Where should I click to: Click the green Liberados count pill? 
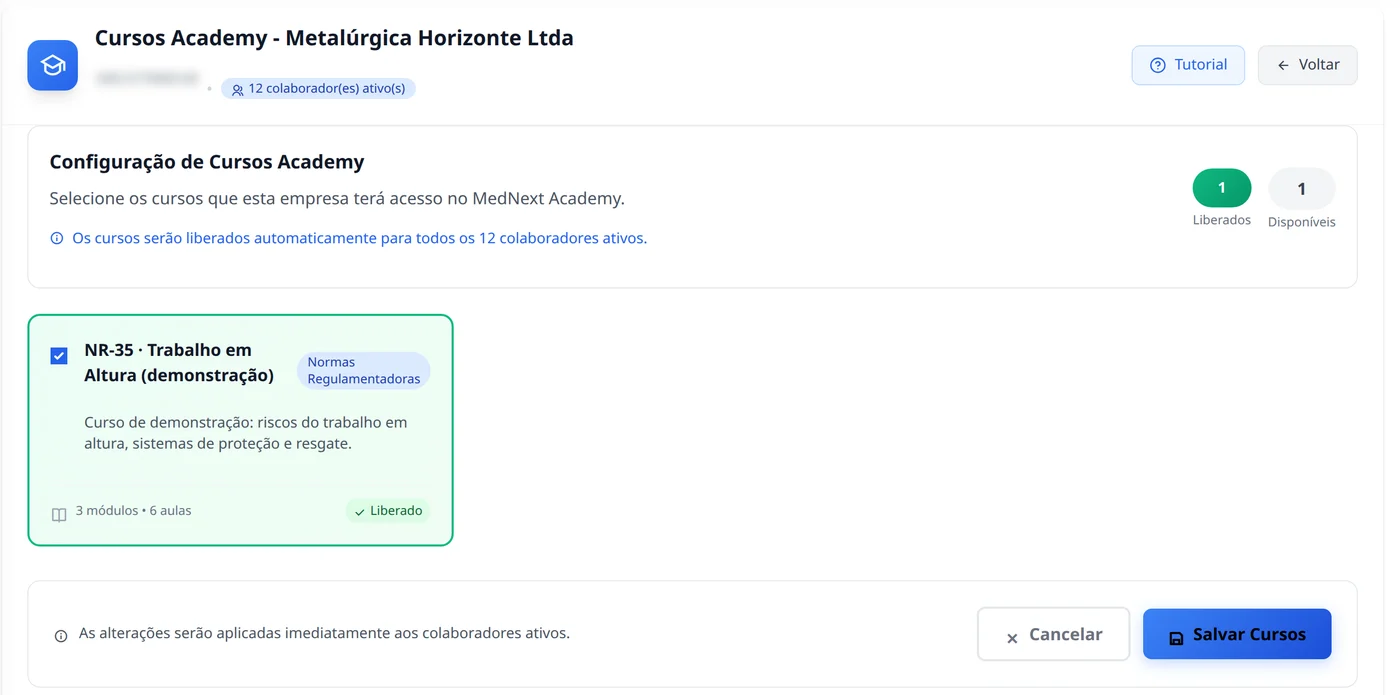pyautogui.click(x=1222, y=188)
